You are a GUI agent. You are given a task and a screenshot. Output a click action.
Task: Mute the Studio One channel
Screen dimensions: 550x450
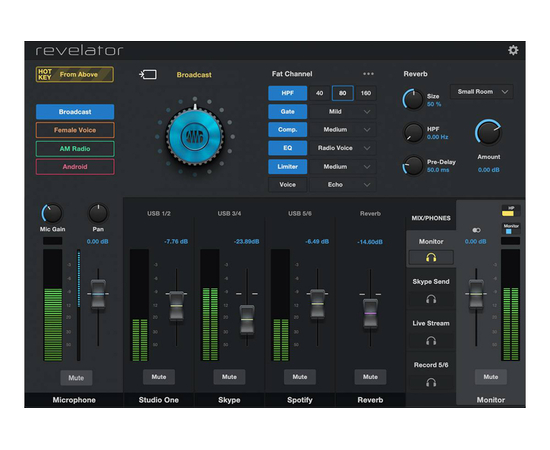pos(159,377)
